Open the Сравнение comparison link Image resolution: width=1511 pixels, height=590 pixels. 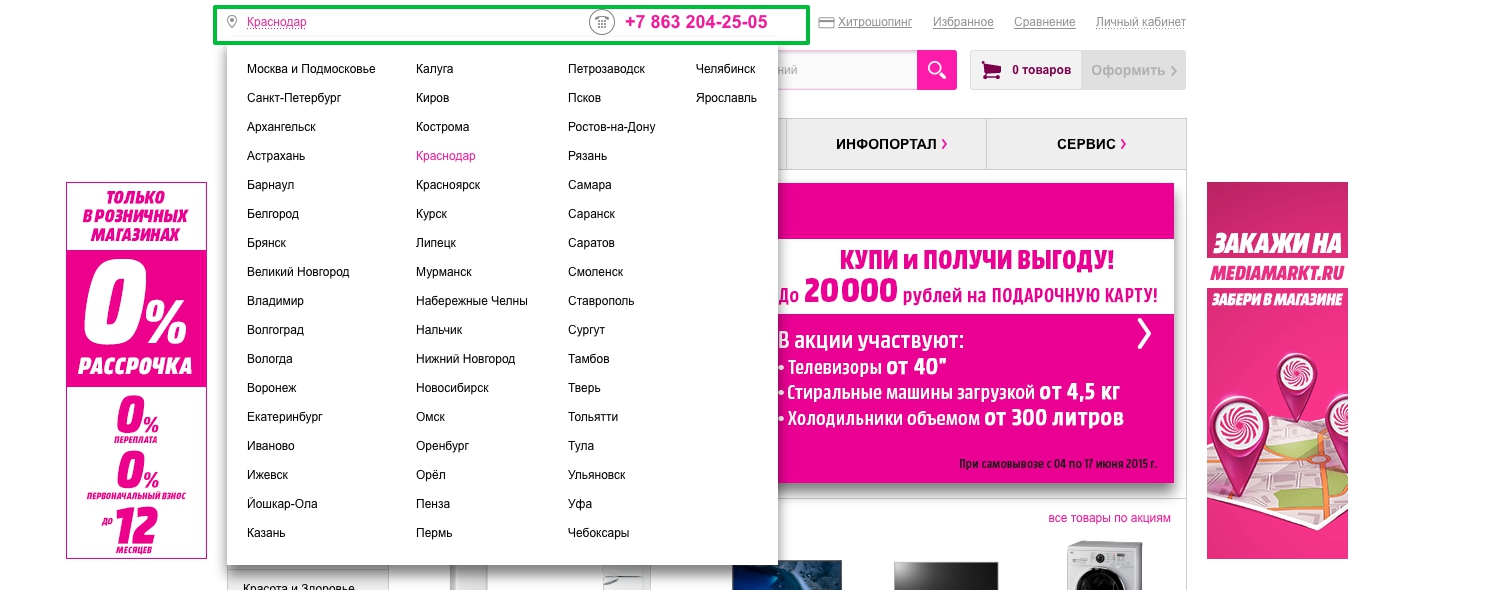tap(1044, 22)
